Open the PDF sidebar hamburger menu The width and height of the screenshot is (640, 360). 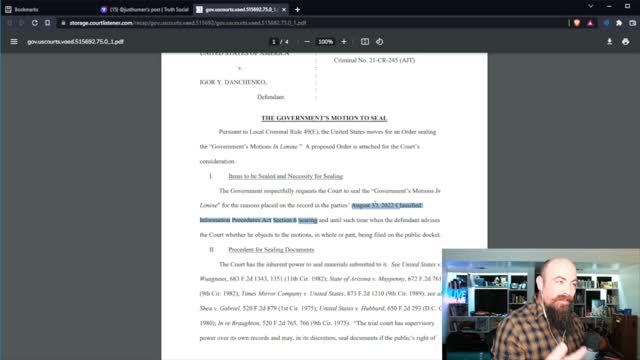14,42
